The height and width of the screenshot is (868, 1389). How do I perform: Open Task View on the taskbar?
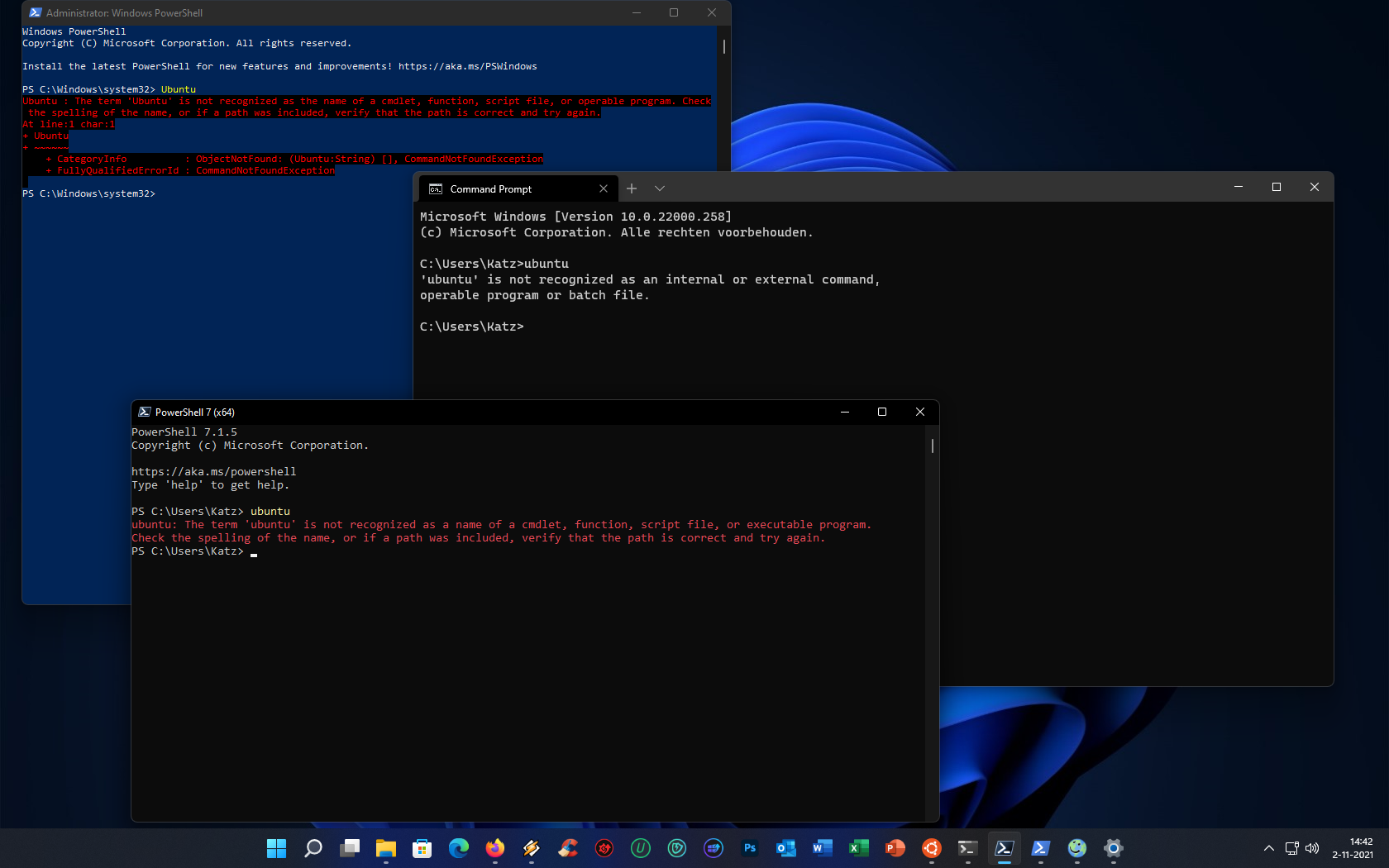tap(350, 848)
